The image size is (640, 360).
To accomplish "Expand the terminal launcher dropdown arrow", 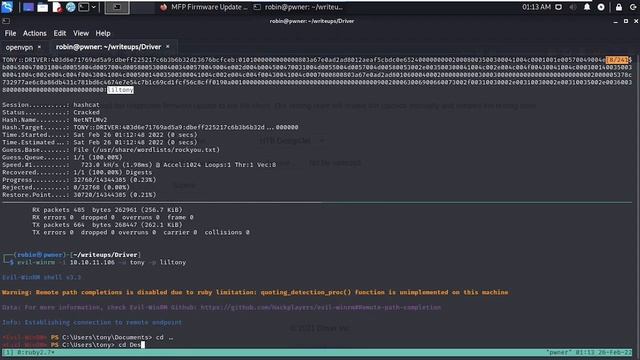I will click(x=93, y=7).
